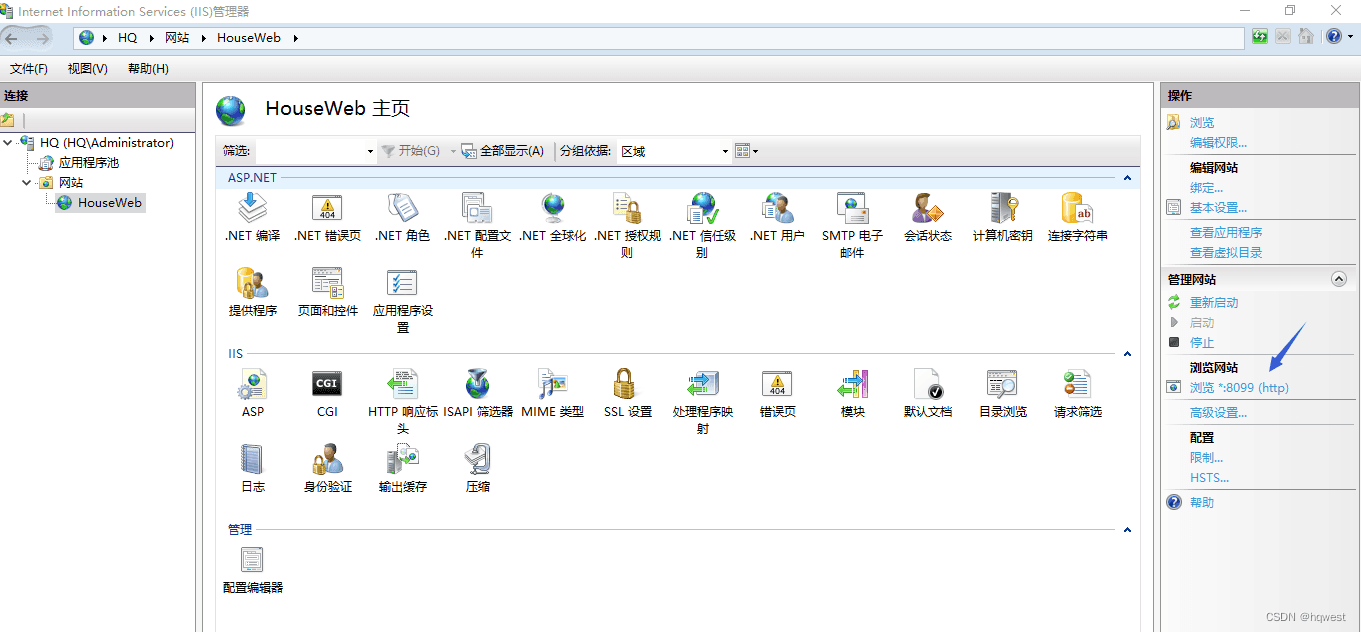Open the .NET 授权规则 feature
Viewport: 1361px width, 632px height.
pos(627,226)
